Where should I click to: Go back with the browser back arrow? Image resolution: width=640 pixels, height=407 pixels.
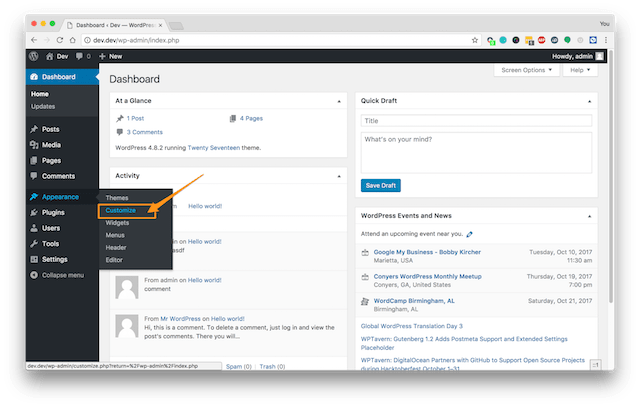click(x=34, y=40)
